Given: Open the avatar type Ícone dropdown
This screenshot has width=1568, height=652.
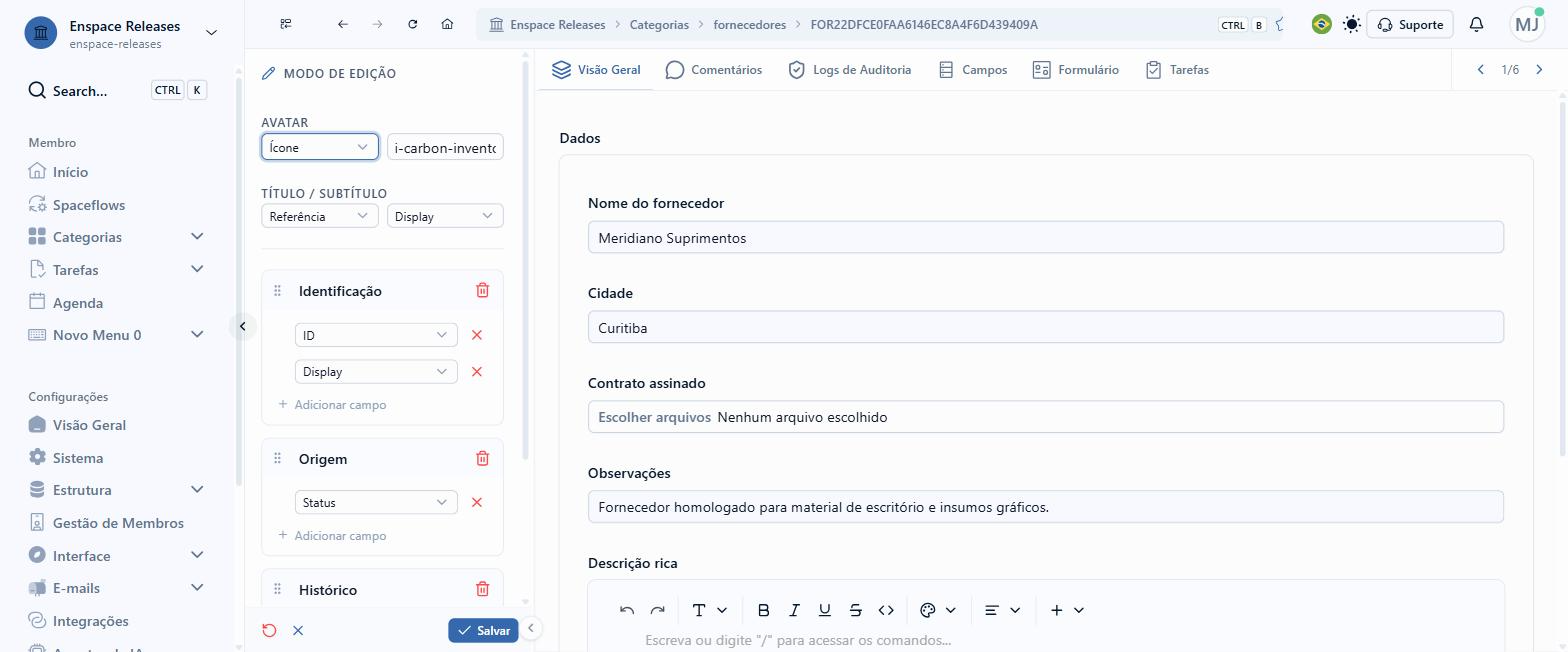Looking at the screenshot, I should [320, 147].
